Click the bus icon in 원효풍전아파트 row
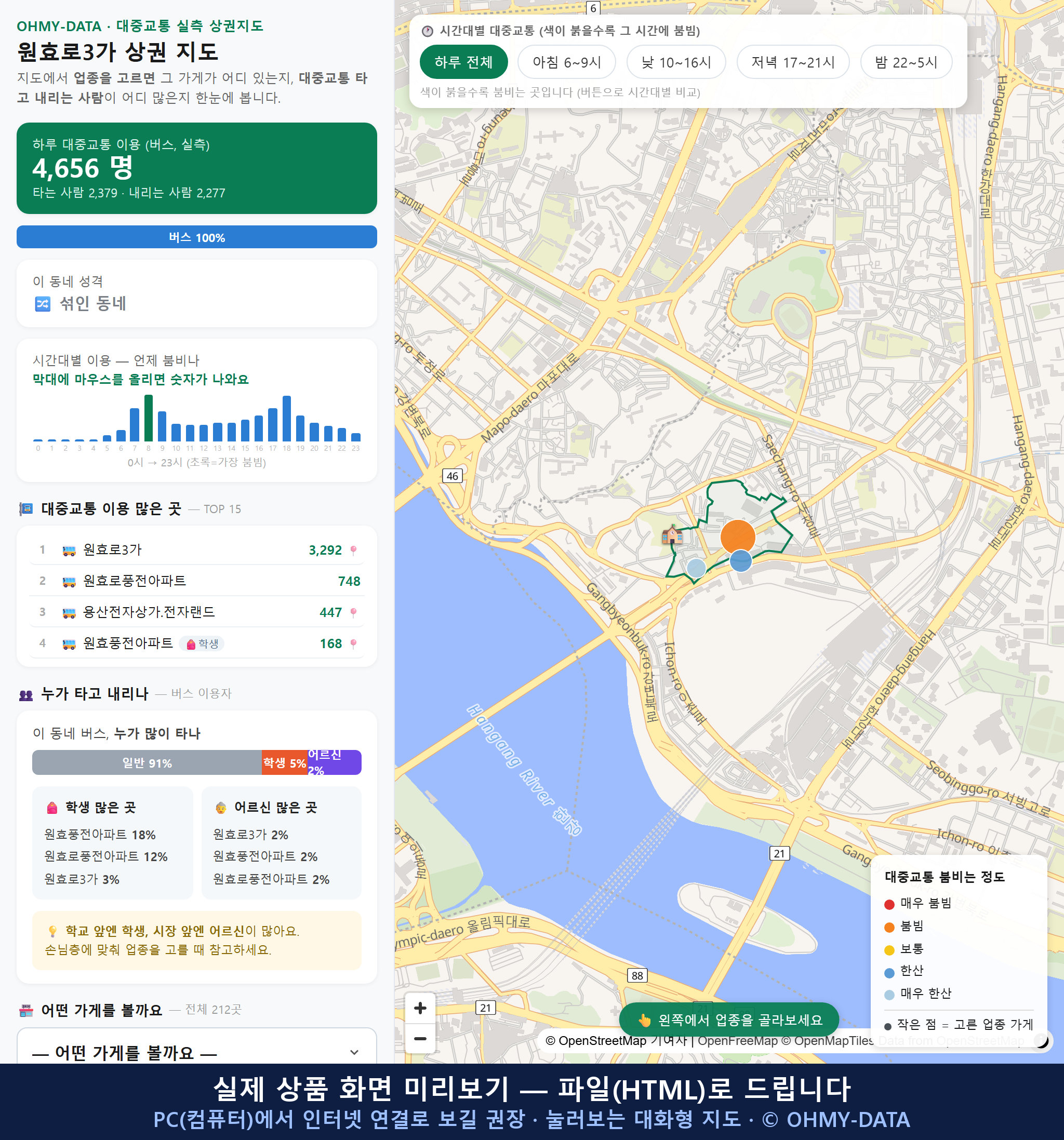Viewport: 1064px width, 1140px height. 69,644
